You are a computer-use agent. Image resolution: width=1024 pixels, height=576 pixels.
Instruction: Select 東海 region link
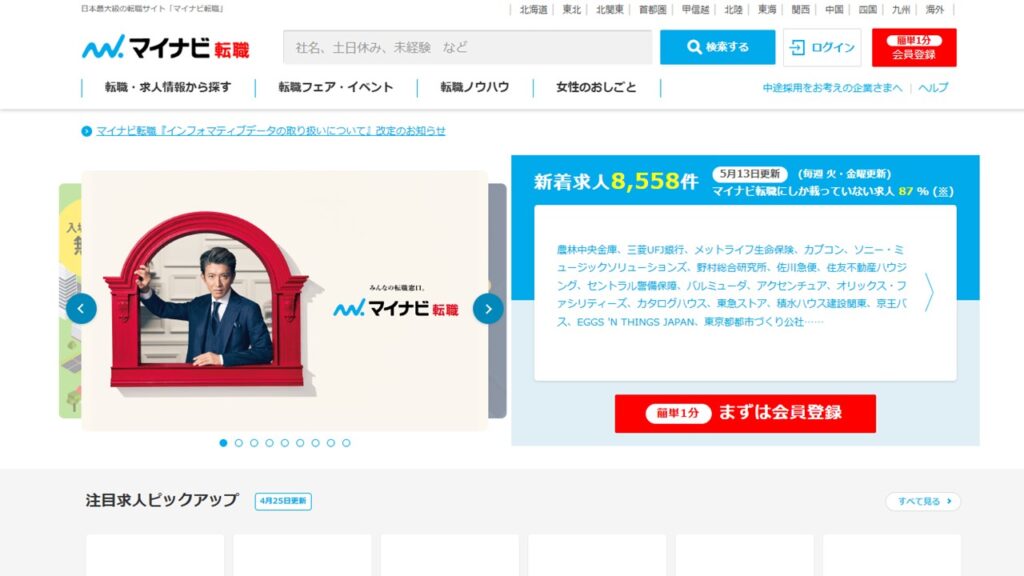pos(767,10)
